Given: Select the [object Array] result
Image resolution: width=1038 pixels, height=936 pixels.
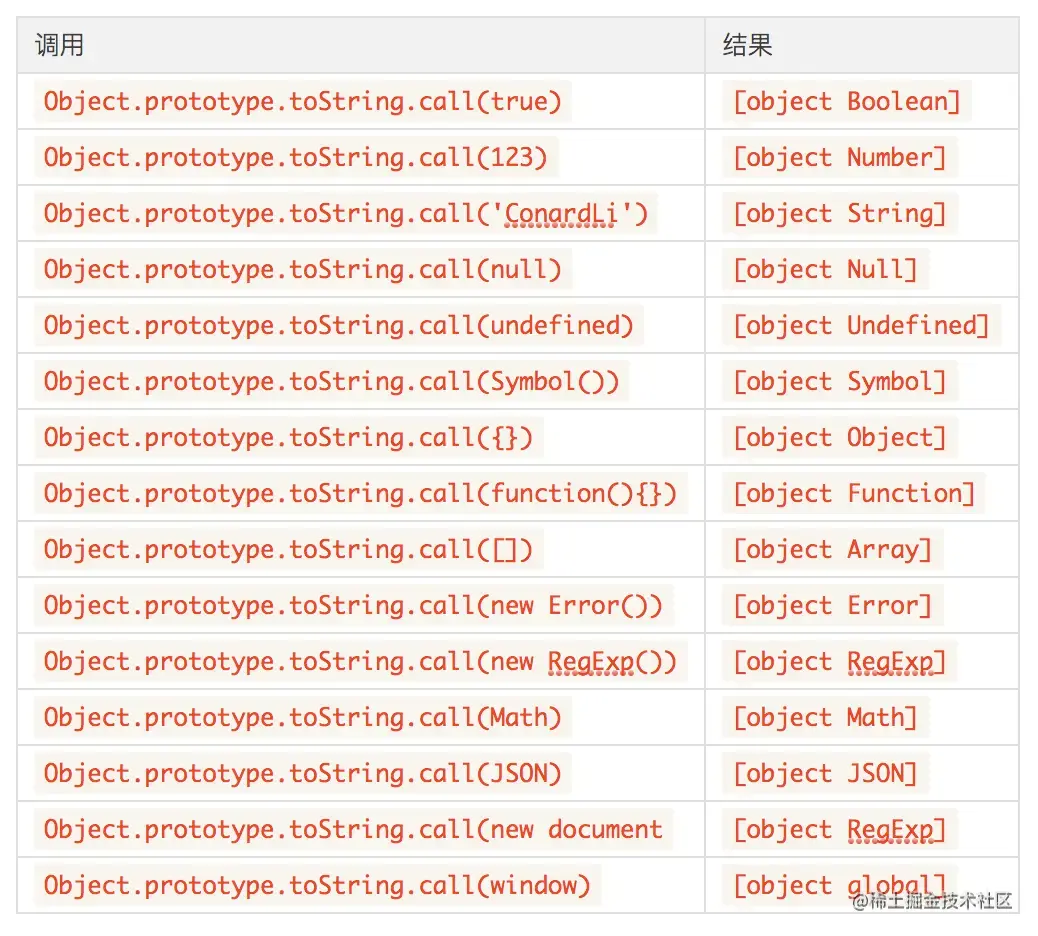Looking at the screenshot, I should pyautogui.click(x=832, y=549).
